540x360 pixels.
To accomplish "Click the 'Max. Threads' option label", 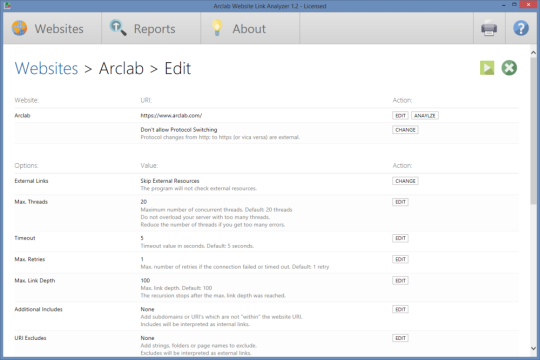I will (31, 202).
